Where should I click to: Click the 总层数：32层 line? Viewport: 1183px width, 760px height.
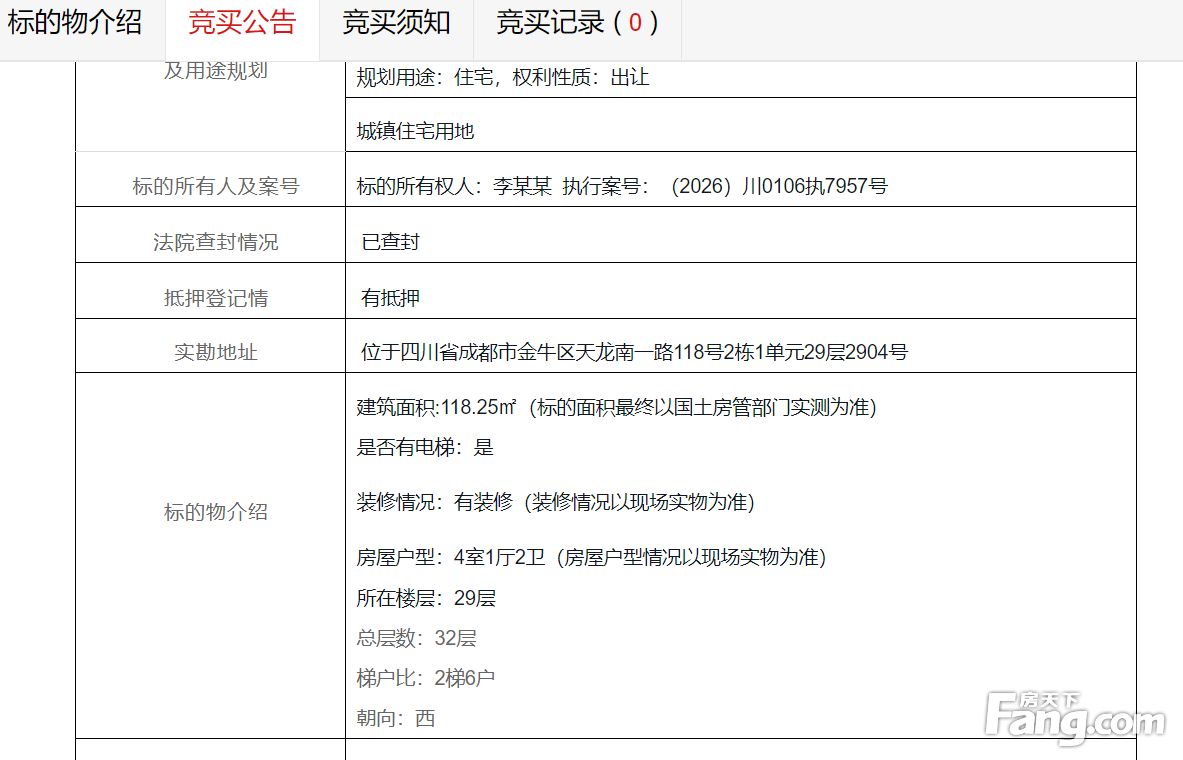pyautogui.click(x=416, y=638)
